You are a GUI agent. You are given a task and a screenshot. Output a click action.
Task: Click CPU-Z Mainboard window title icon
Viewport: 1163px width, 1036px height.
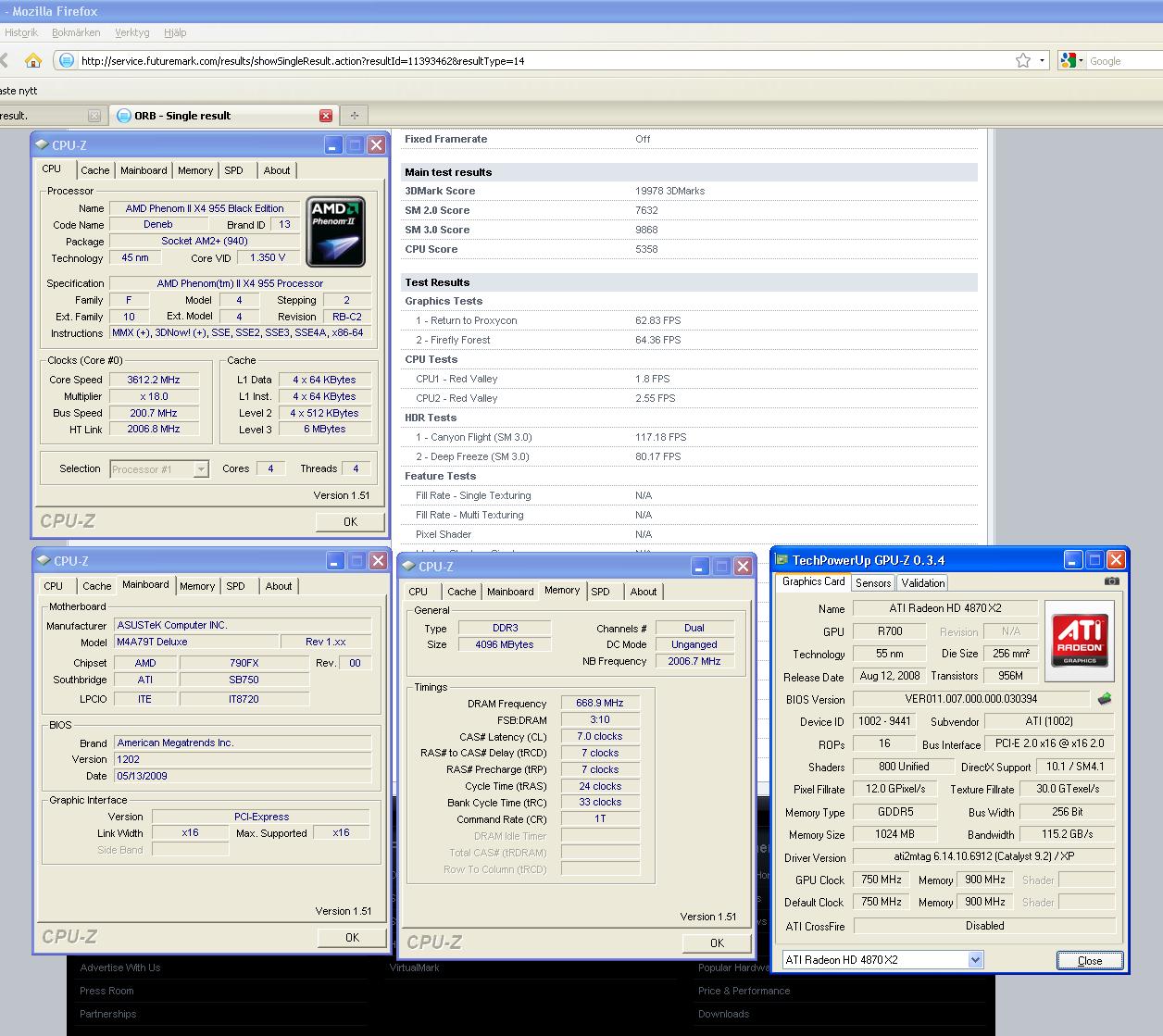pos(43,561)
